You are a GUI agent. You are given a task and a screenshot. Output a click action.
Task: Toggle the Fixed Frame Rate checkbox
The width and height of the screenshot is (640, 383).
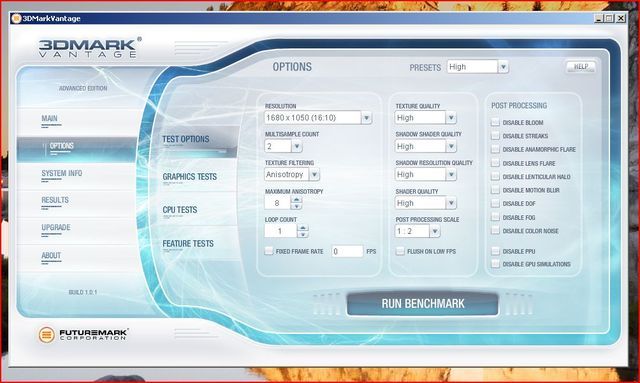269,251
